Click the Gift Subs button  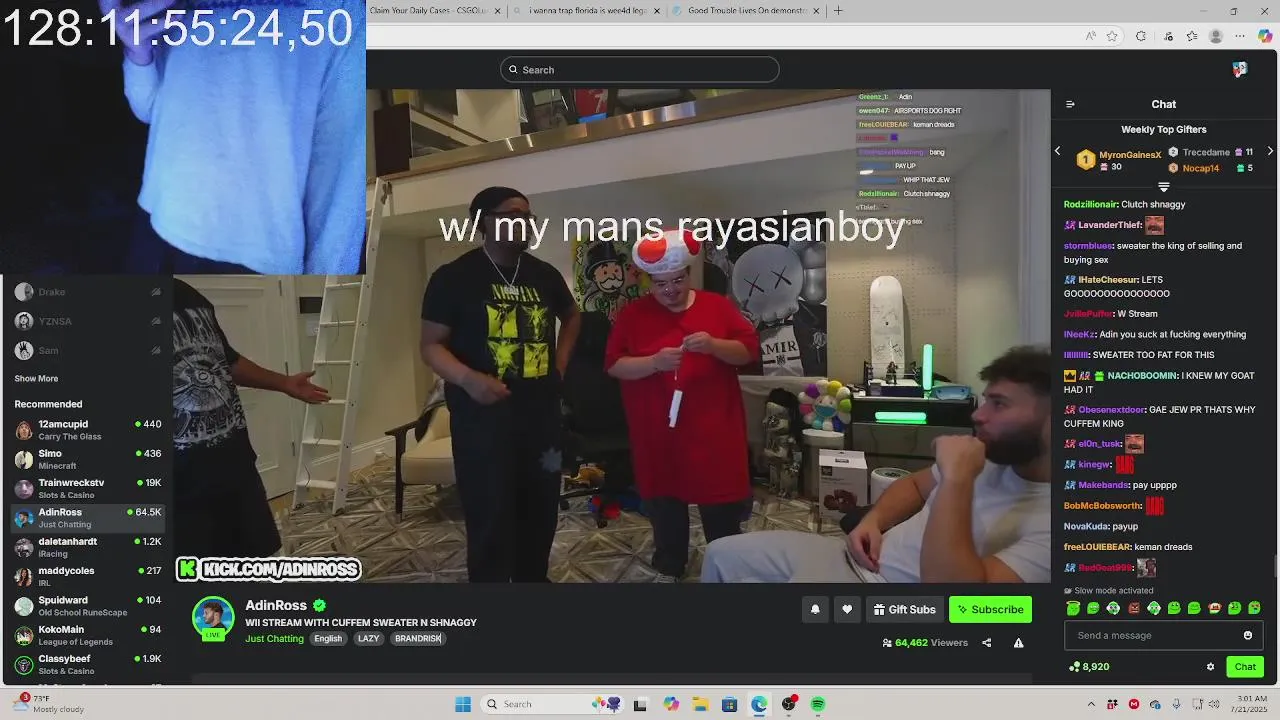tap(904, 609)
